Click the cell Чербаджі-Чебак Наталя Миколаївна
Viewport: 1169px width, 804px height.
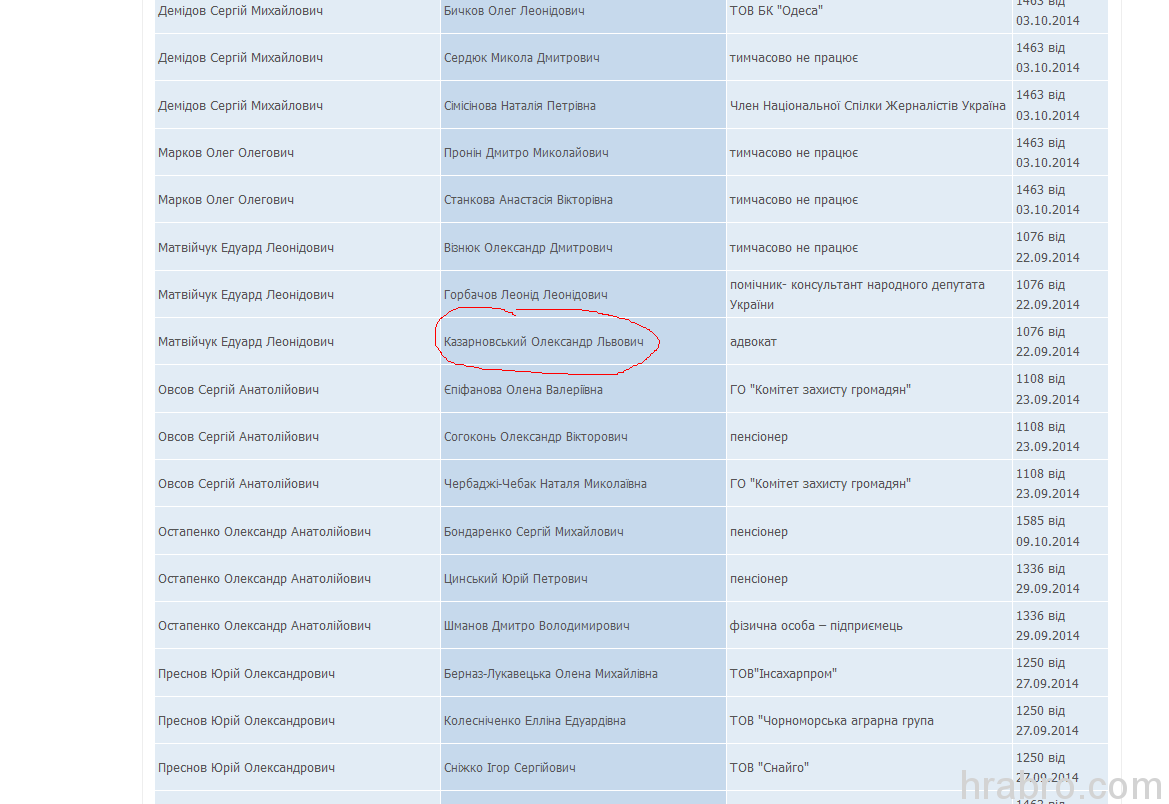(545, 484)
